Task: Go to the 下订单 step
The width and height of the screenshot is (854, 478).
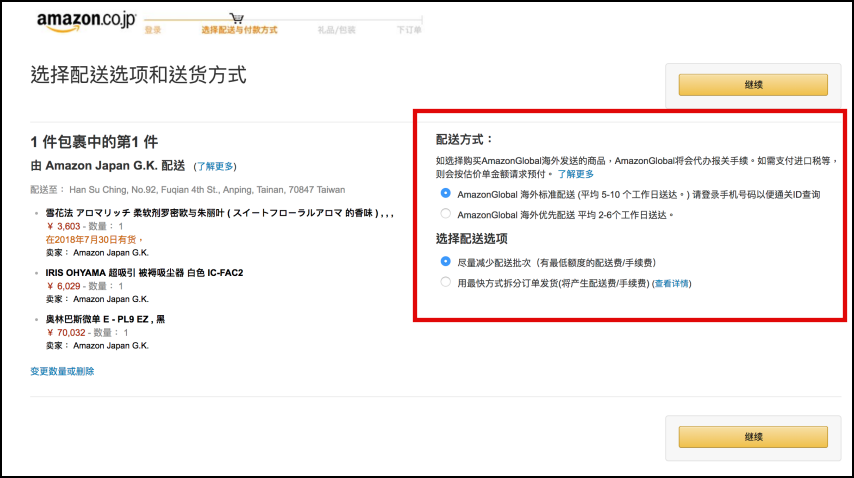Action: (409, 30)
